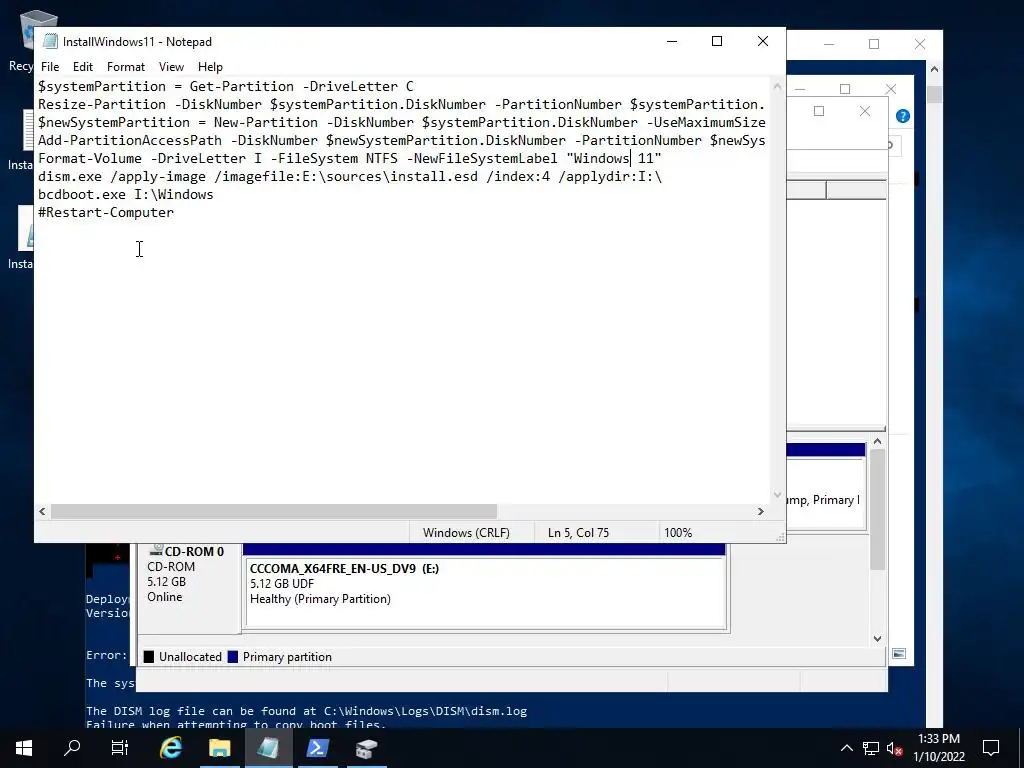Screen dimensions: 1024x768
Task: Switch to Notepad taskbar button
Action: [268, 748]
